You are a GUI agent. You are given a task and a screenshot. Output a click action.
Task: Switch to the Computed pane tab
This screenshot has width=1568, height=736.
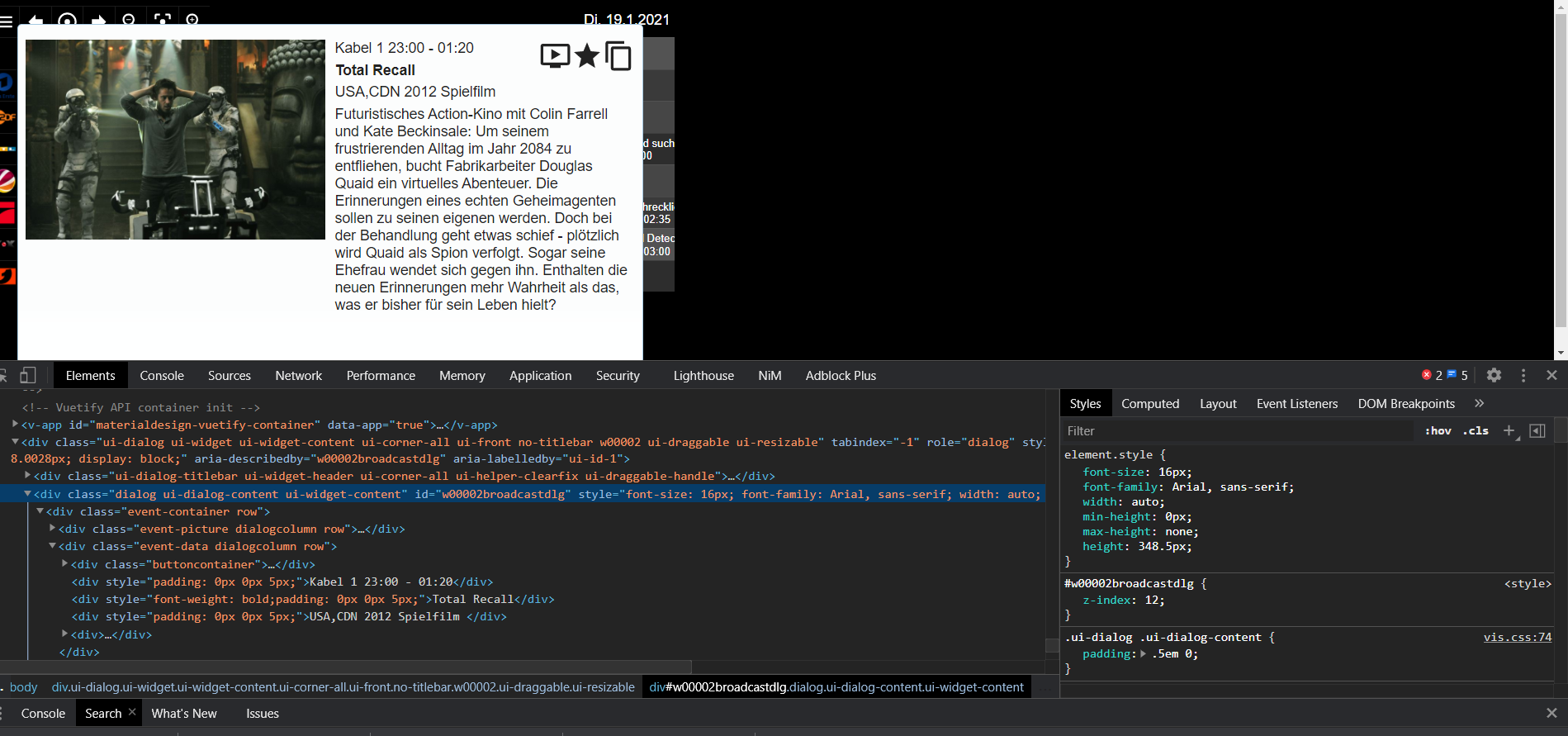click(x=1150, y=403)
